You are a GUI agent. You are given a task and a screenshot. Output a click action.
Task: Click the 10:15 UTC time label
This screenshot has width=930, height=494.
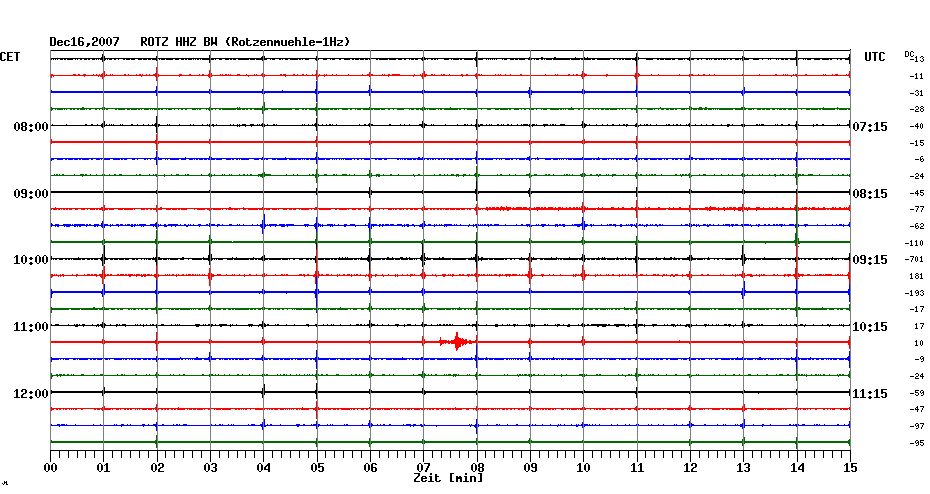[870, 327]
